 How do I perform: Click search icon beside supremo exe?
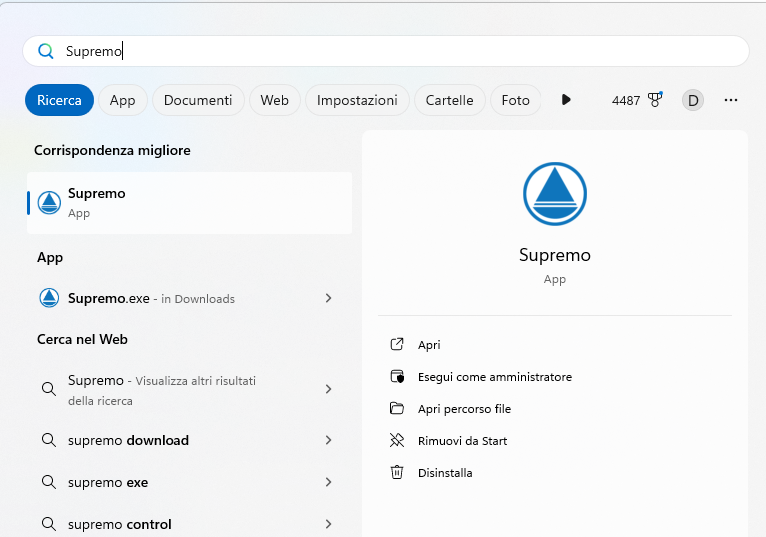(49, 482)
